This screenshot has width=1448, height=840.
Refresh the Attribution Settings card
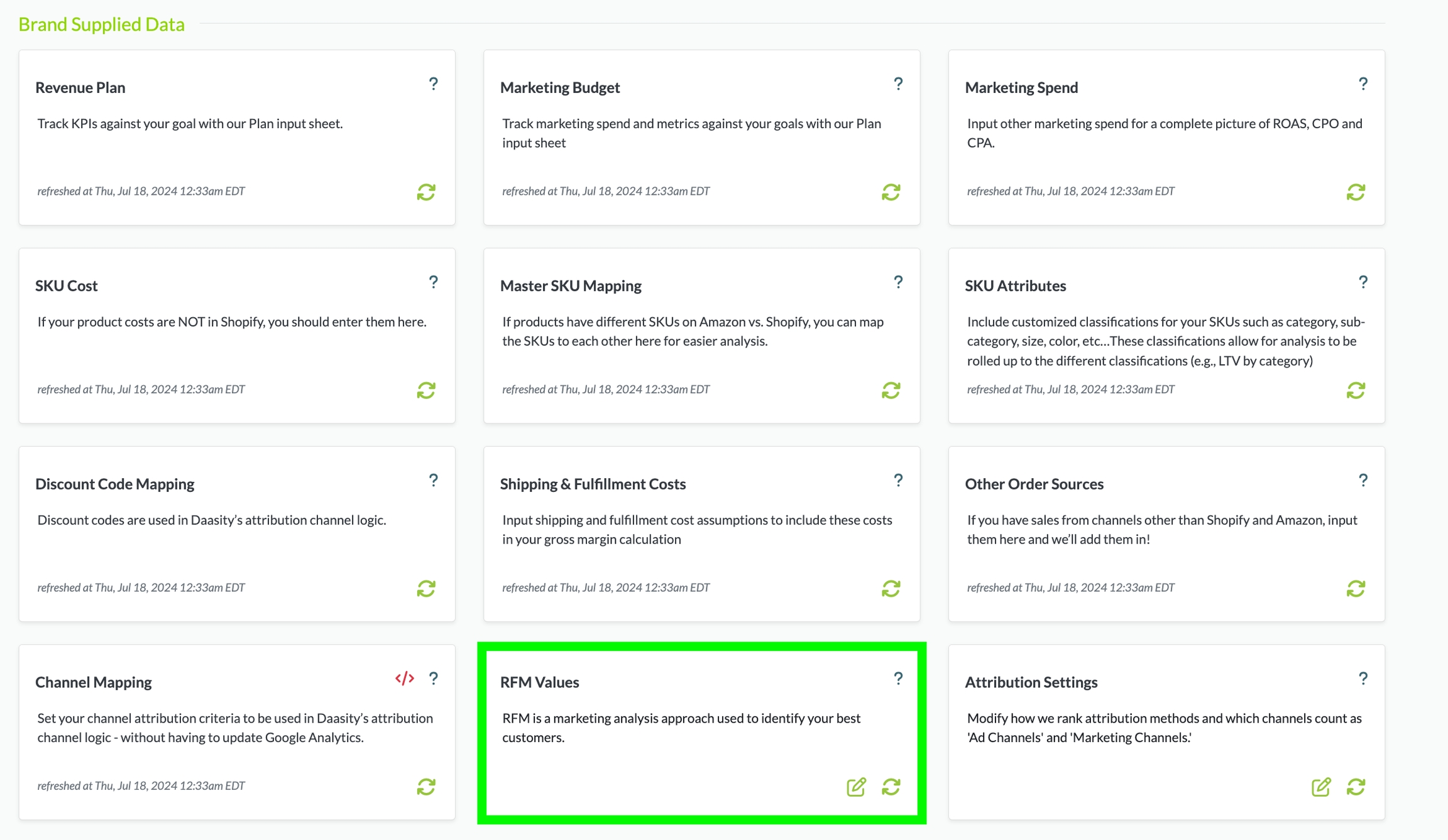(x=1356, y=787)
